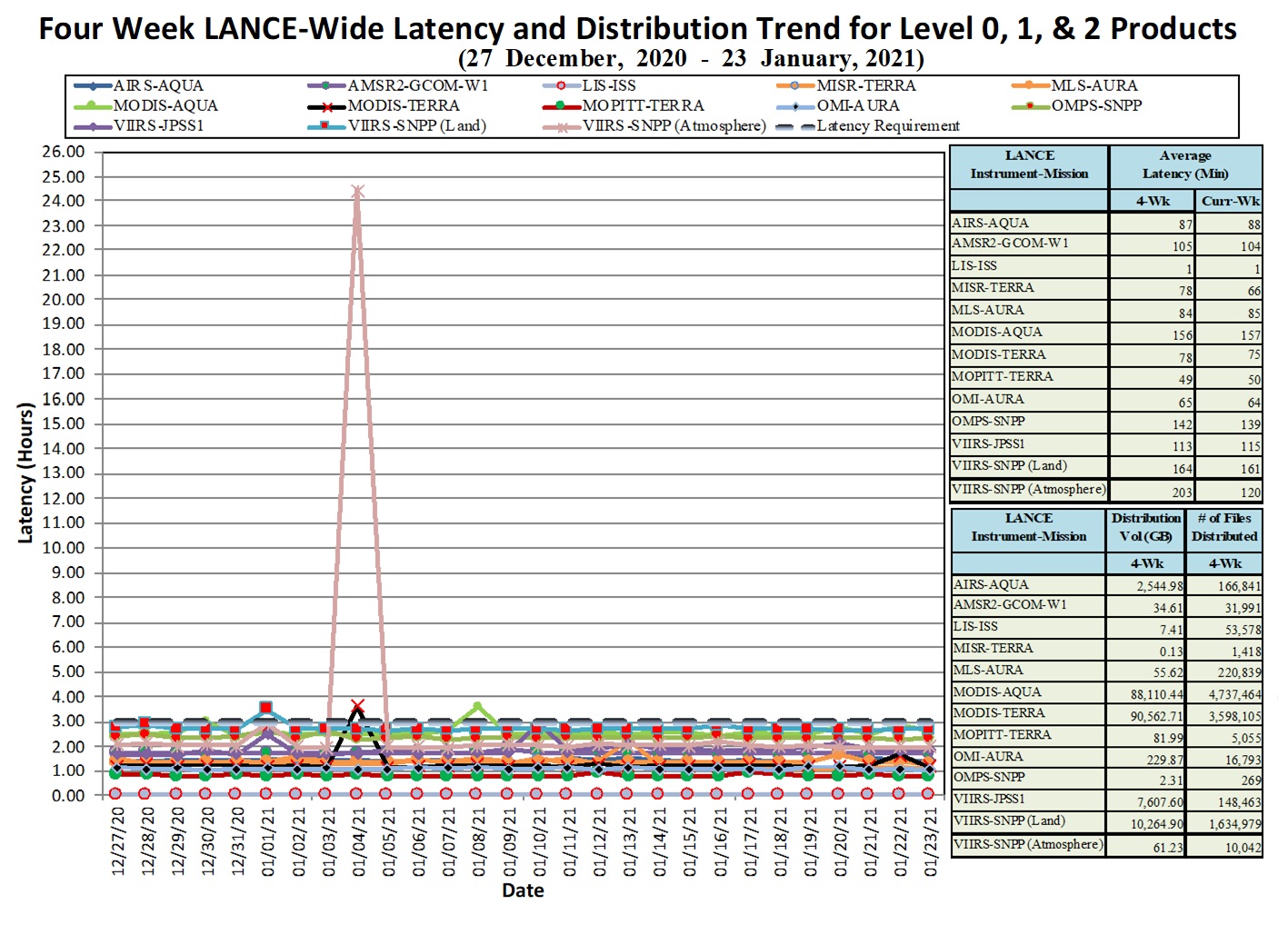
Task: Click the MODIS-TERRA legend entry
Action: pyautogui.click(x=384, y=105)
